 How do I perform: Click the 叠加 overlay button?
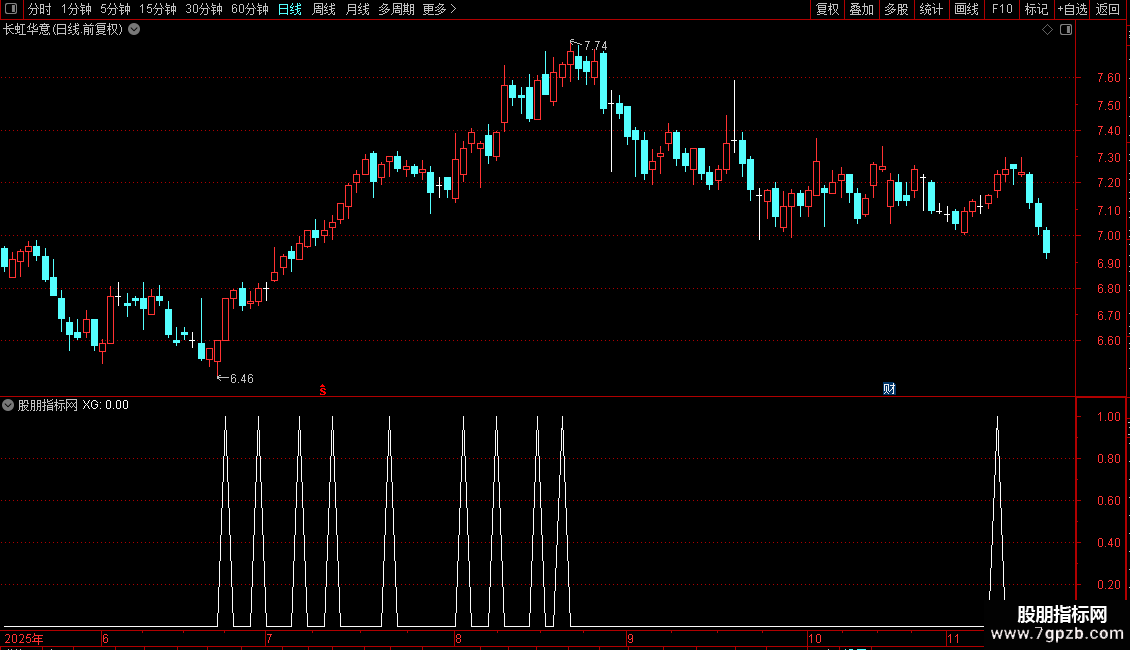(x=861, y=9)
